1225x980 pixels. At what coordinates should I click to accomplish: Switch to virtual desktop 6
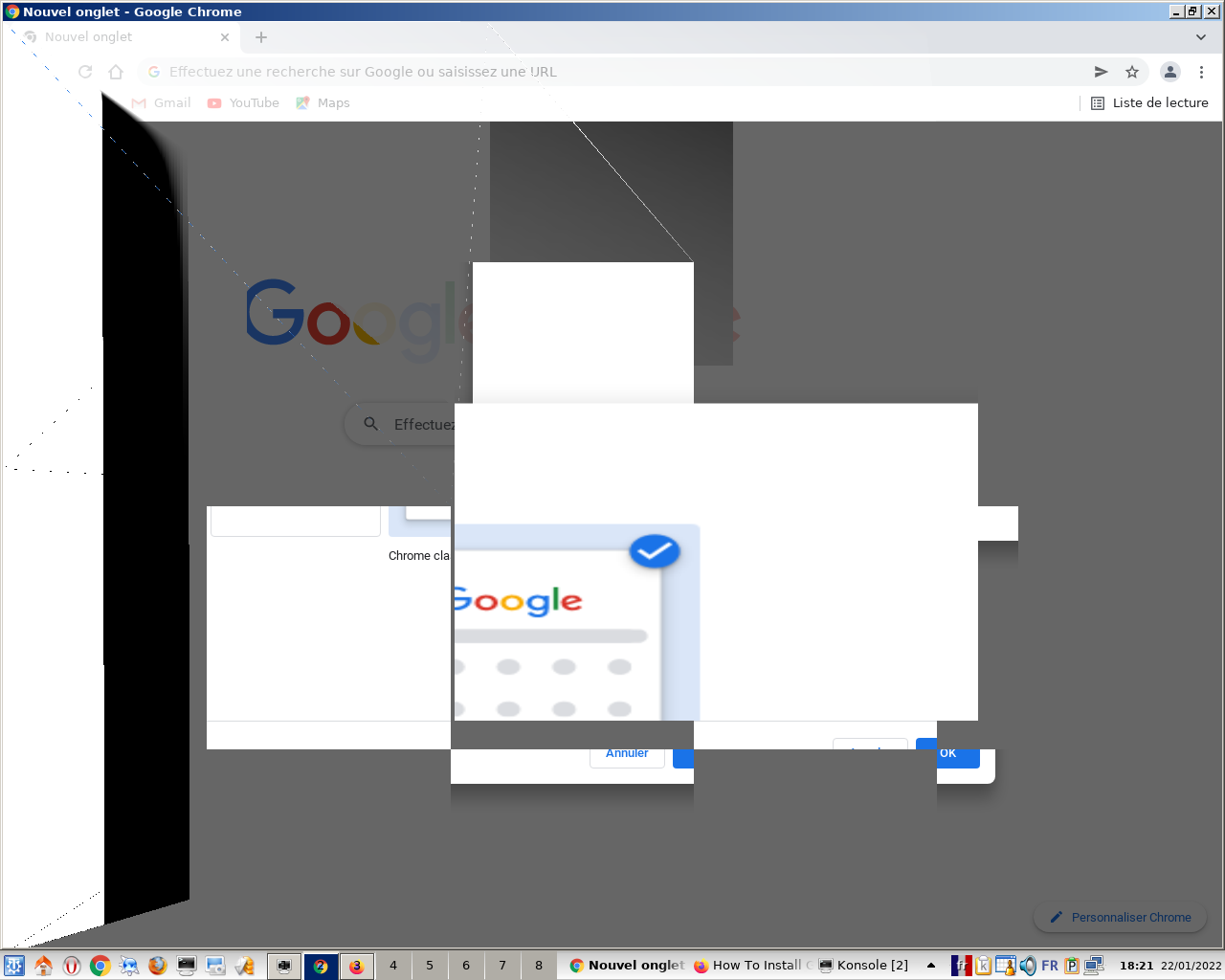pyautogui.click(x=466, y=966)
